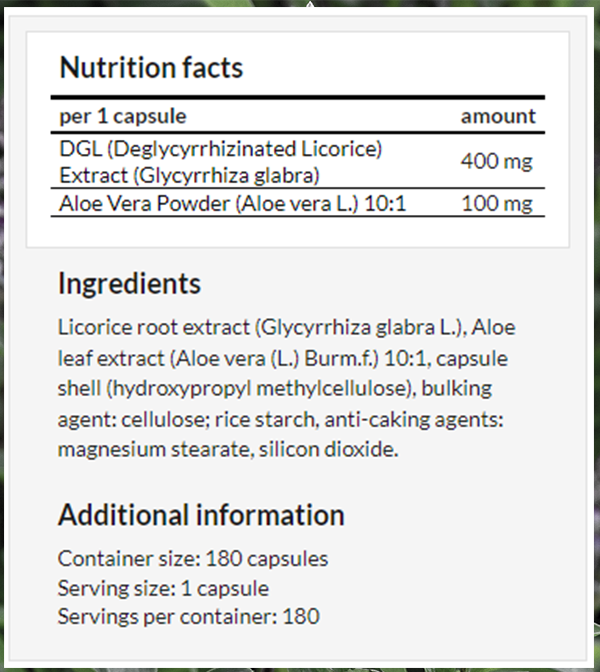This screenshot has width=600, height=672.
Task: Click the Ingredients heading
Action: [129, 284]
